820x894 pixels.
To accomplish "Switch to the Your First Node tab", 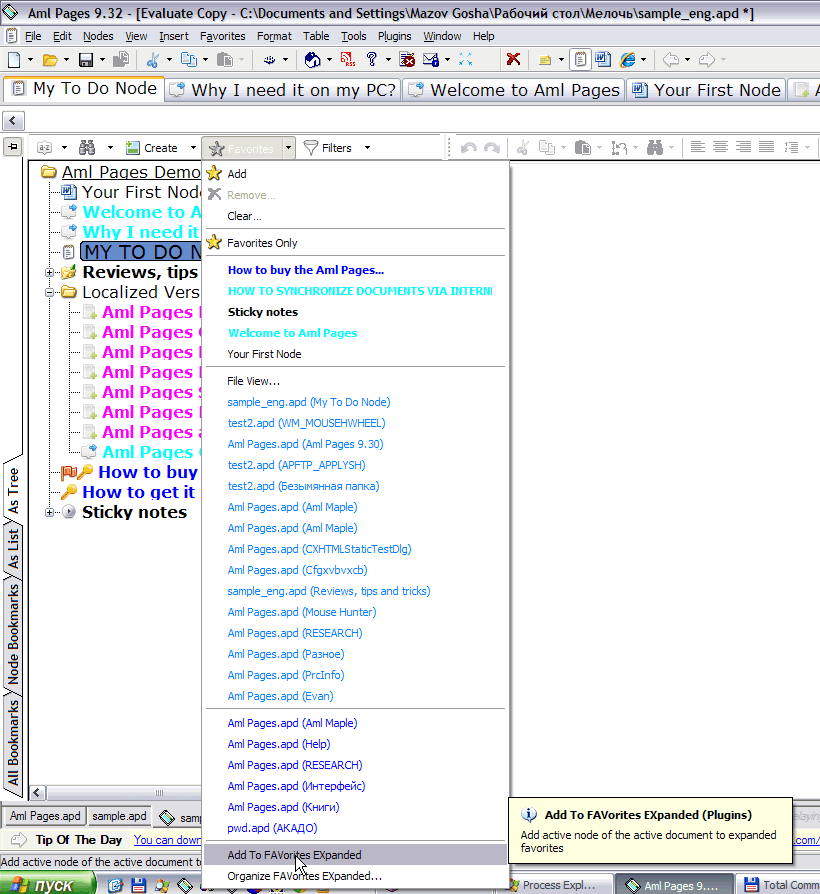I will (x=707, y=90).
